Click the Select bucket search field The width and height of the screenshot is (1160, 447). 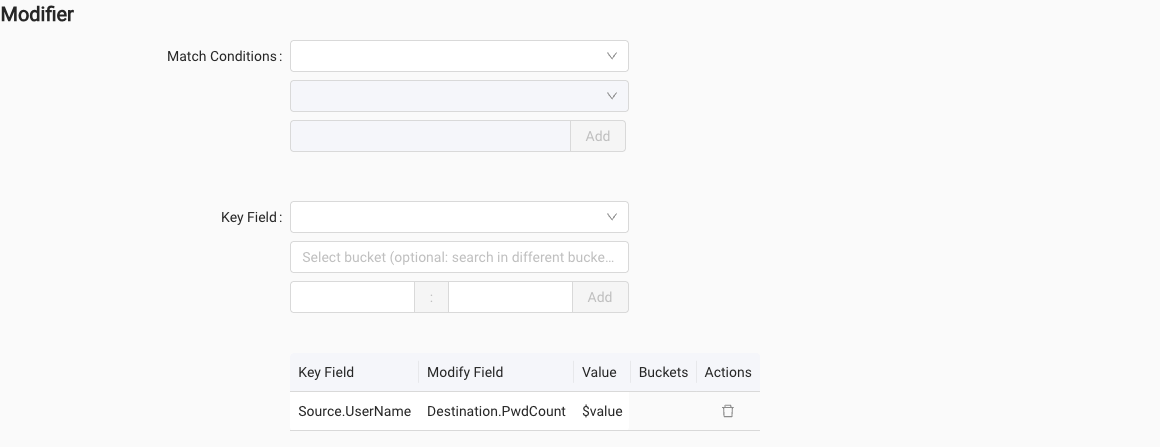459,257
